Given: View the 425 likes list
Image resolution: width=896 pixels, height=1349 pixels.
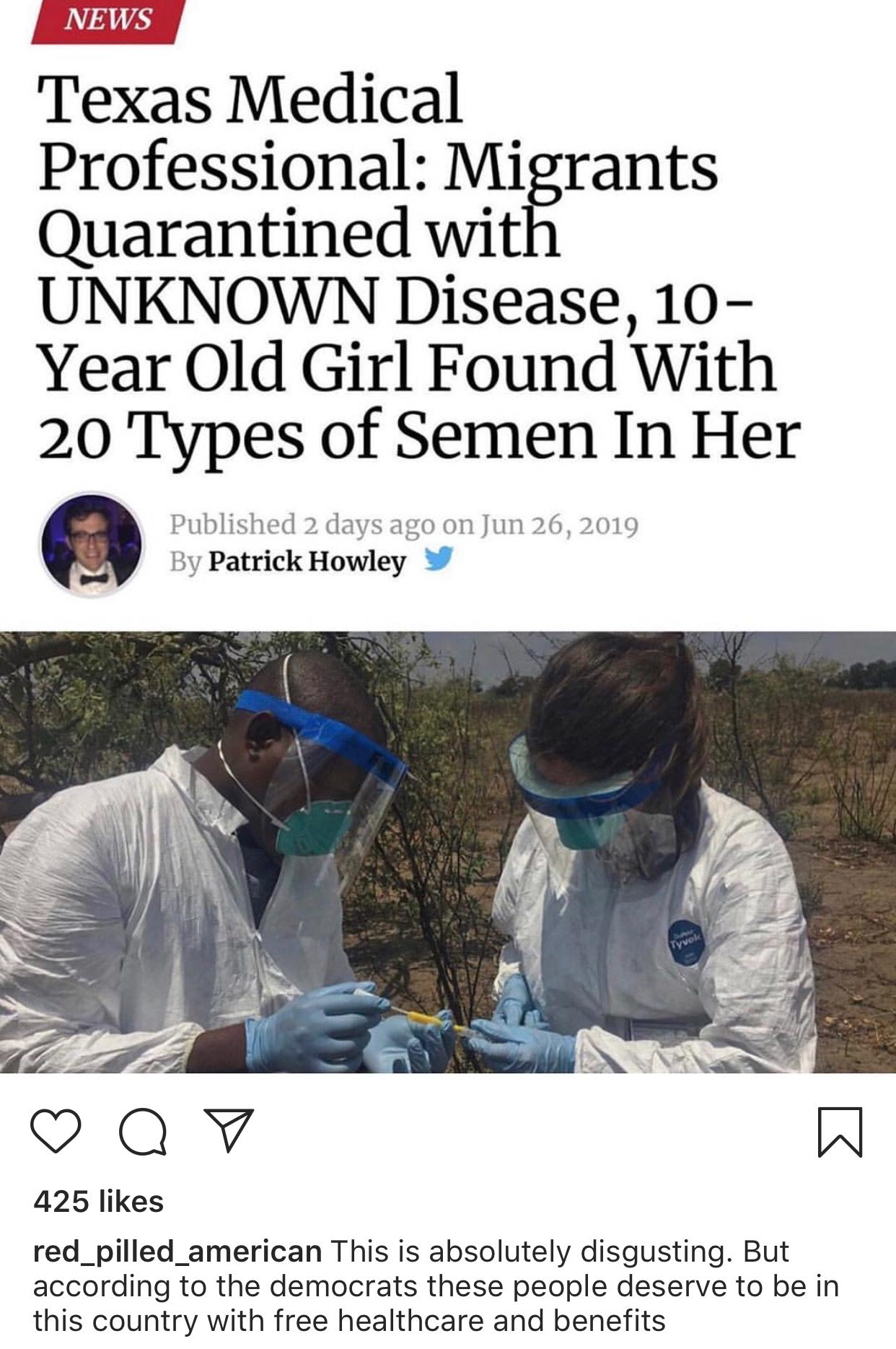Looking at the screenshot, I should [99, 1202].
